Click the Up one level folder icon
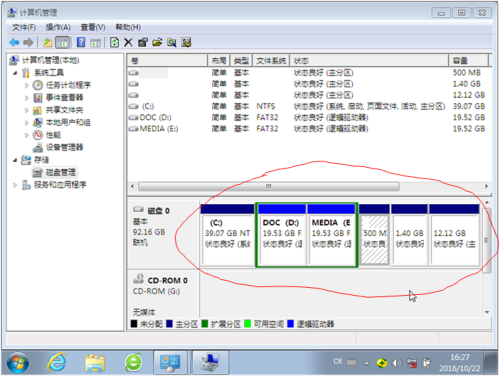This screenshot has width=500, height=376. click(x=47, y=42)
